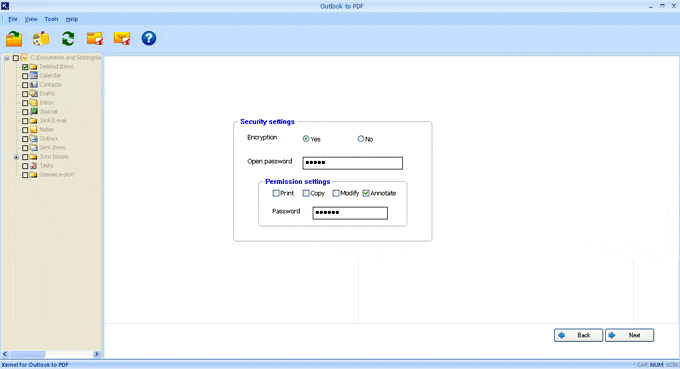Select the Junk E-mail folder label
Viewport: 680px width, 369px height.
[x=53, y=121]
